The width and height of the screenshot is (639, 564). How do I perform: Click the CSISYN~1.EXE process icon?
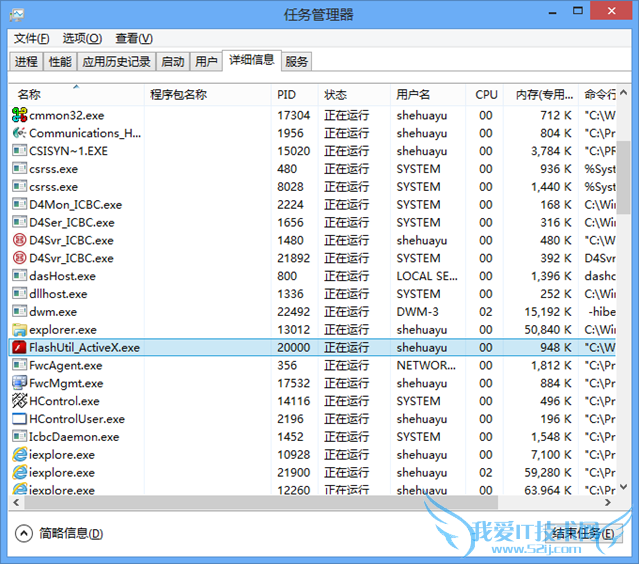tap(19, 151)
